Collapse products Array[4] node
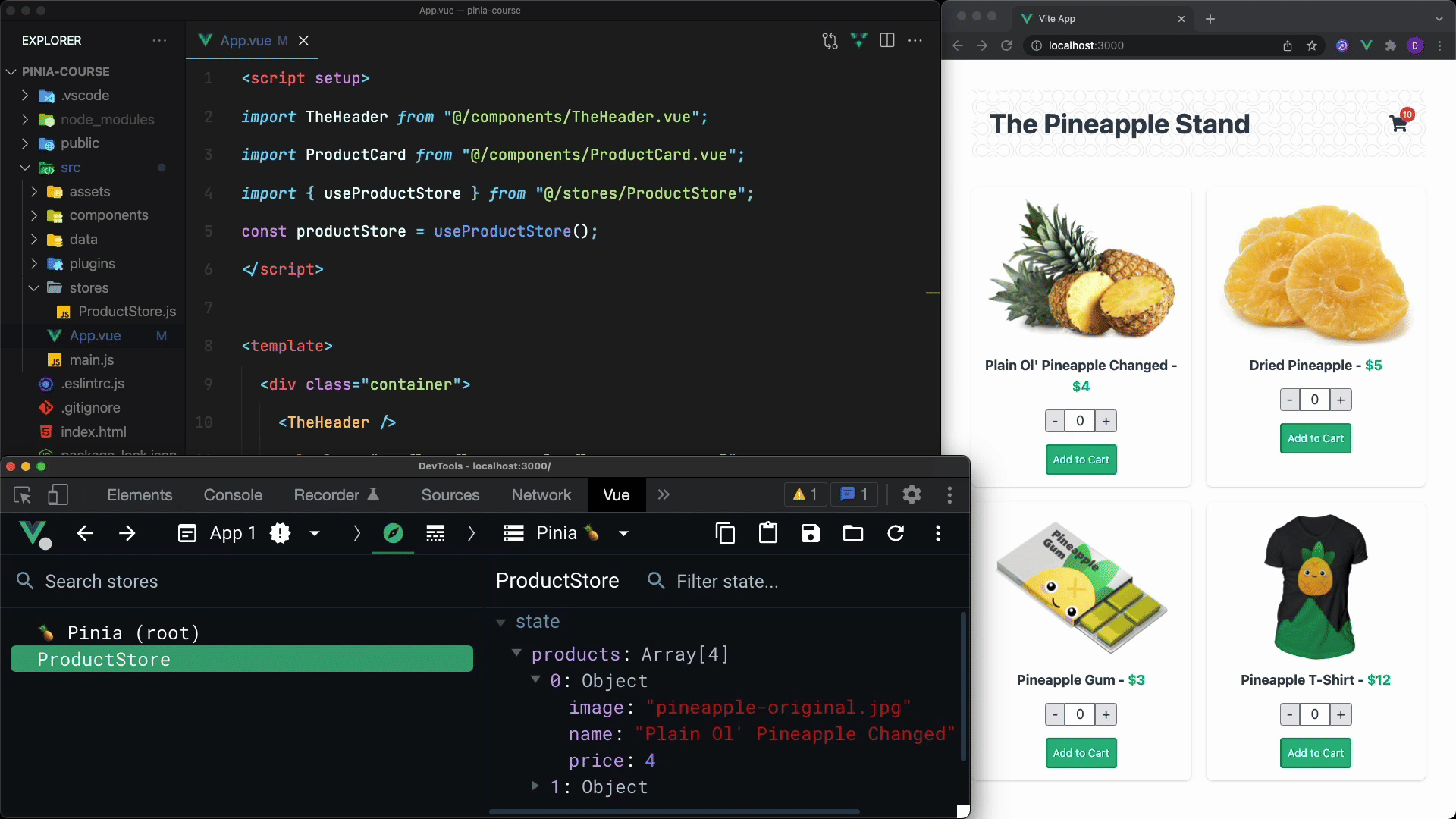This screenshot has width=1456, height=819. click(x=516, y=653)
